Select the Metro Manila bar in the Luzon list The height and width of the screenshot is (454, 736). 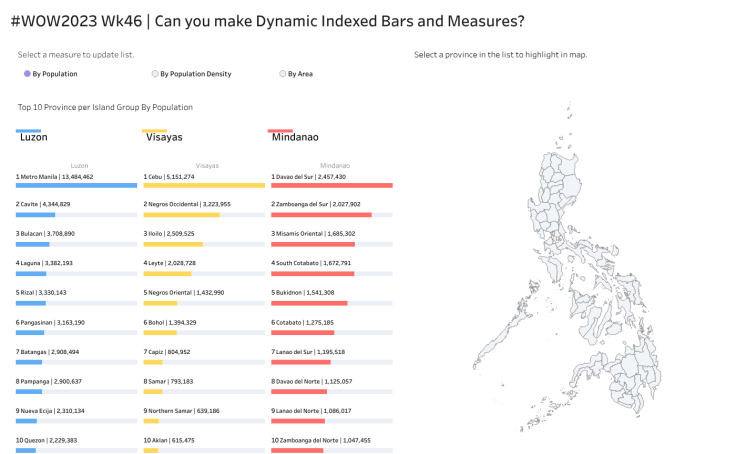tap(76, 185)
